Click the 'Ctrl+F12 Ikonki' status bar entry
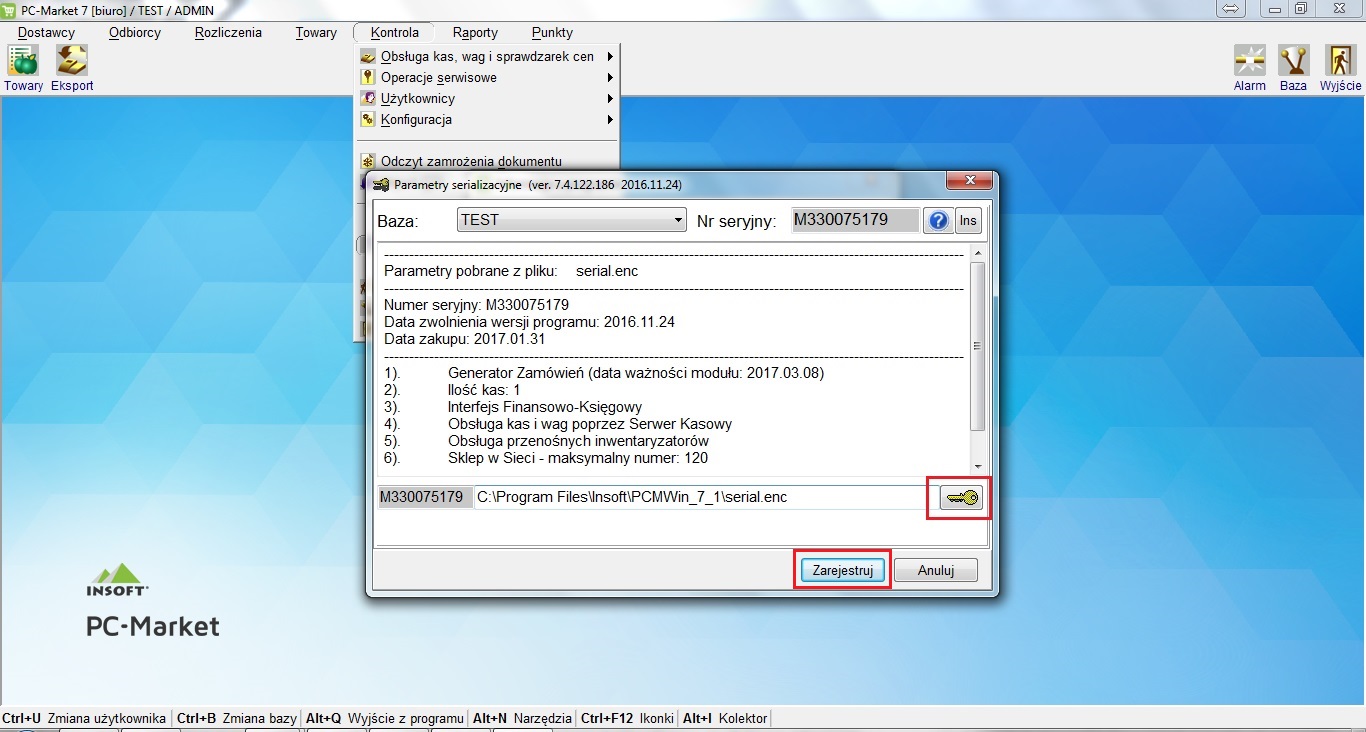Screen dimensions: 1366x732 628,718
